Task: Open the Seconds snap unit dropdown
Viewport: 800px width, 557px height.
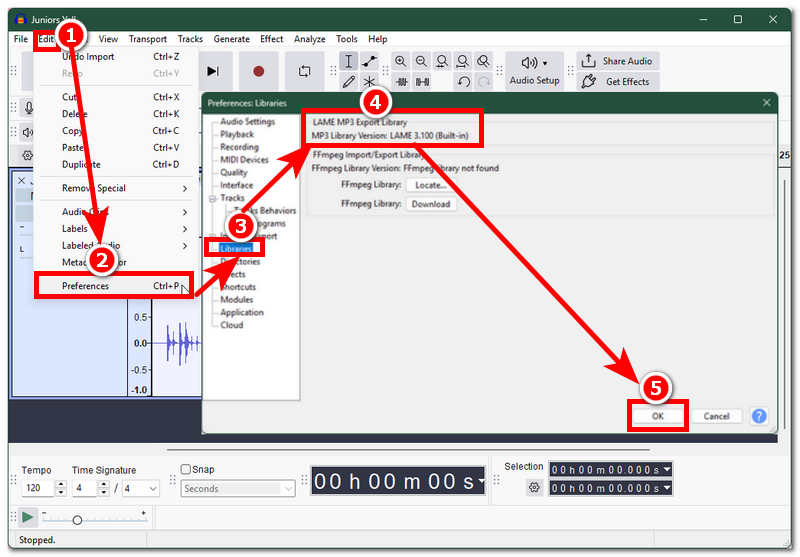Action: point(238,489)
